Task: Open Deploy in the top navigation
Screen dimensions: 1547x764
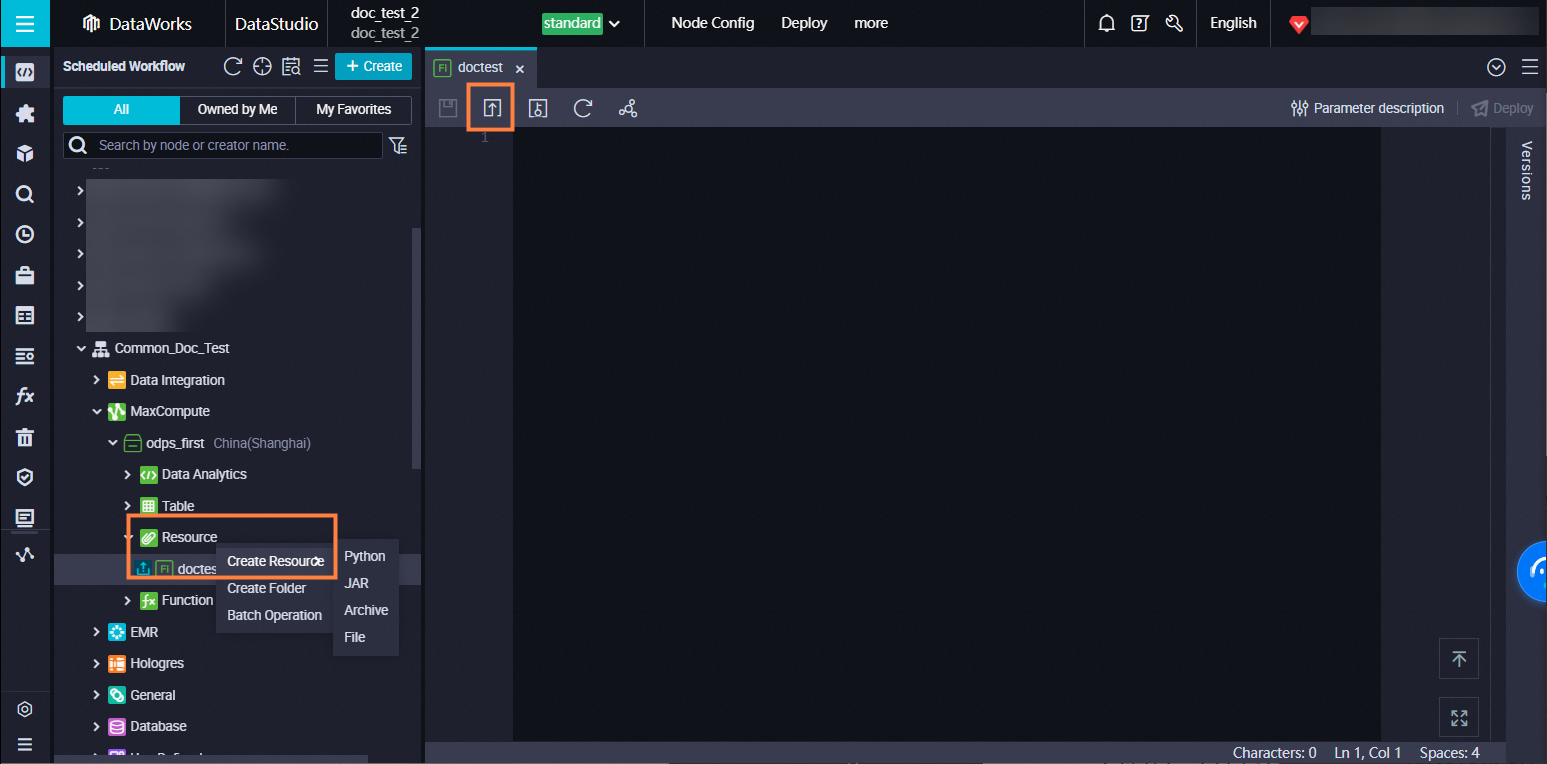Action: click(x=804, y=23)
